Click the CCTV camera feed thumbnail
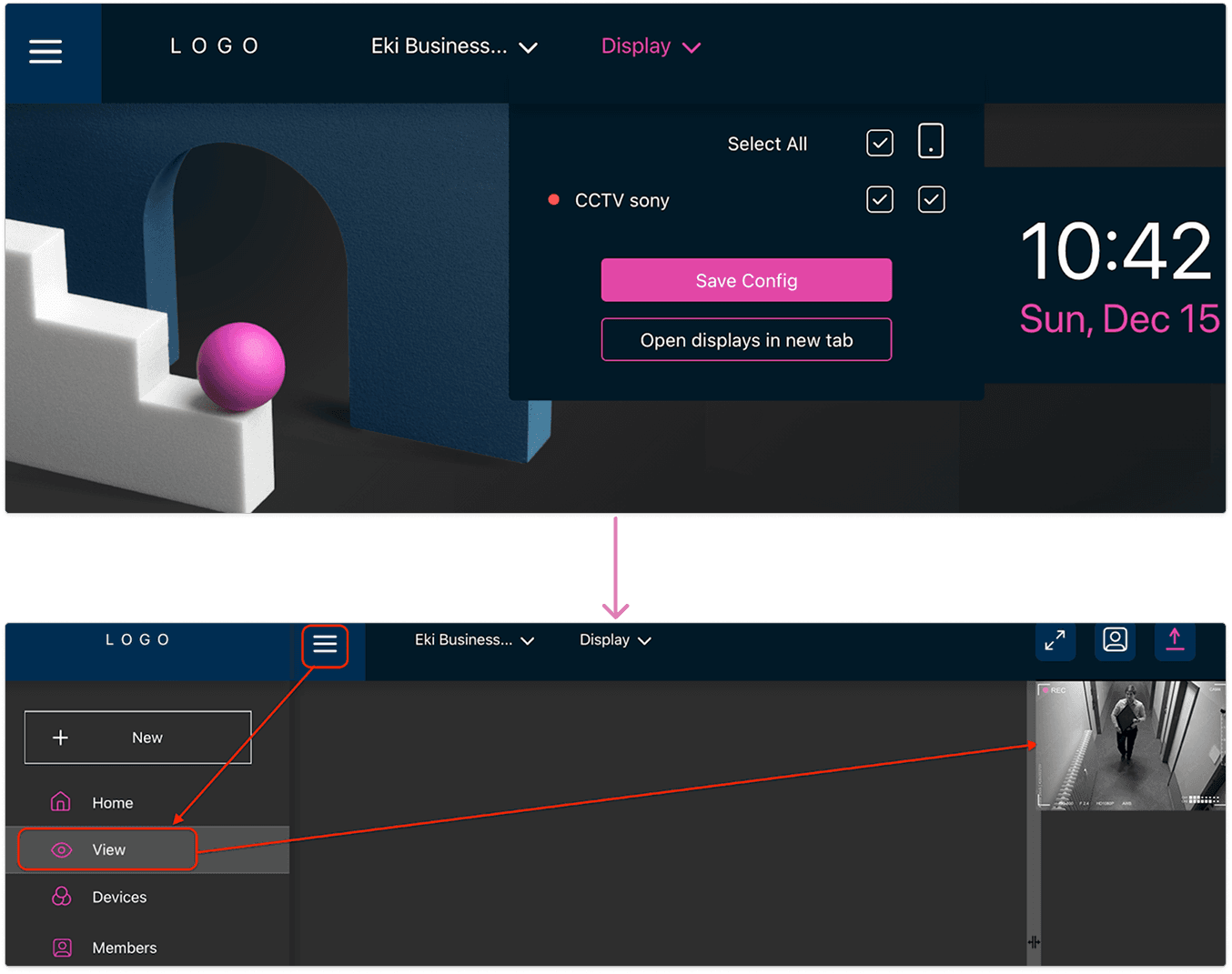 click(x=1130, y=746)
